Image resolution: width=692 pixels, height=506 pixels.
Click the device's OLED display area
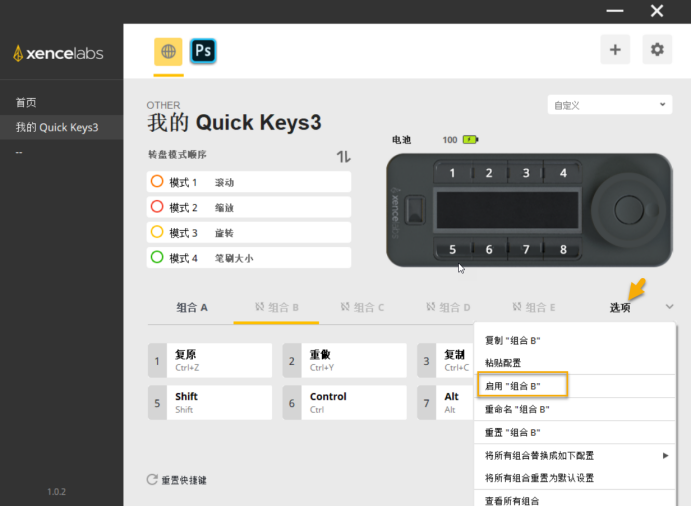[x=508, y=210]
